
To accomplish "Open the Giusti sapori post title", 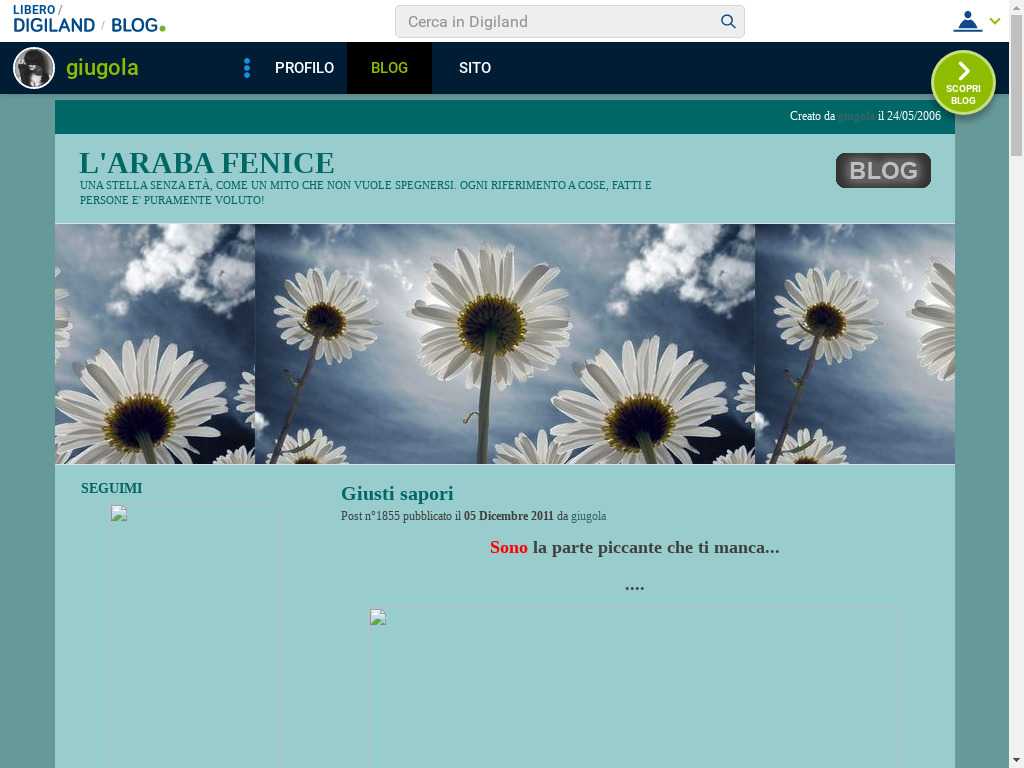I will [x=397, y=493].
